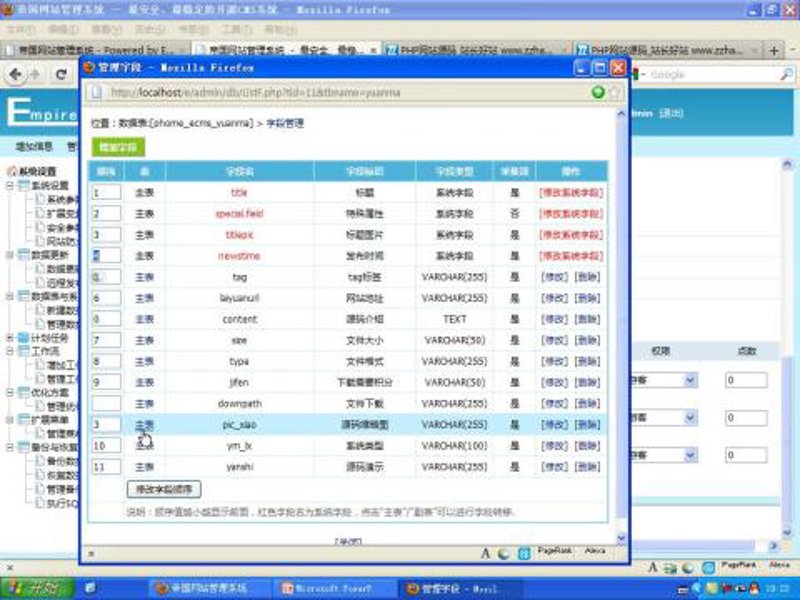Click the 'A' icon in popup status bar
Screen dimensions: 800x600
tap(485, 553)
